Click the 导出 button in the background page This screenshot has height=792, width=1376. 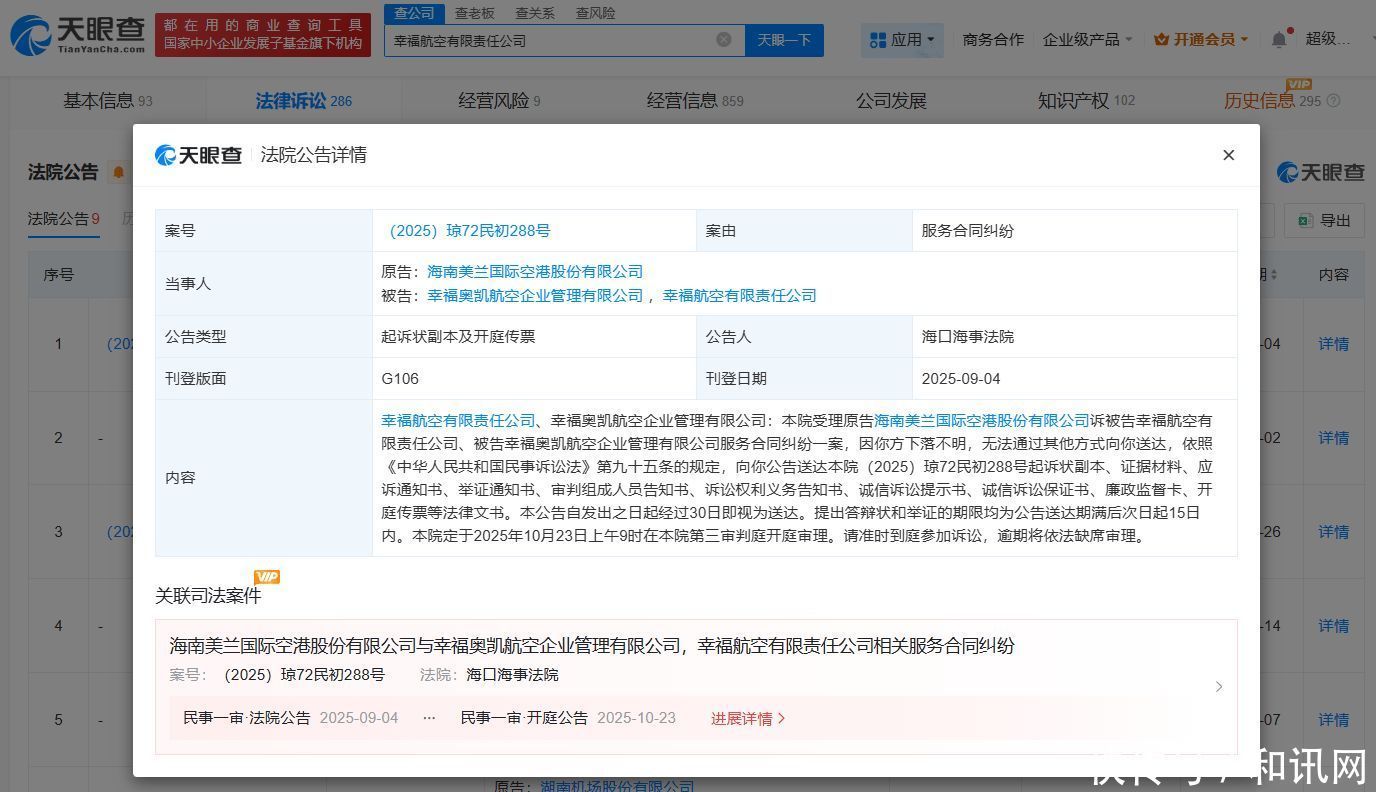point(1324,221)
